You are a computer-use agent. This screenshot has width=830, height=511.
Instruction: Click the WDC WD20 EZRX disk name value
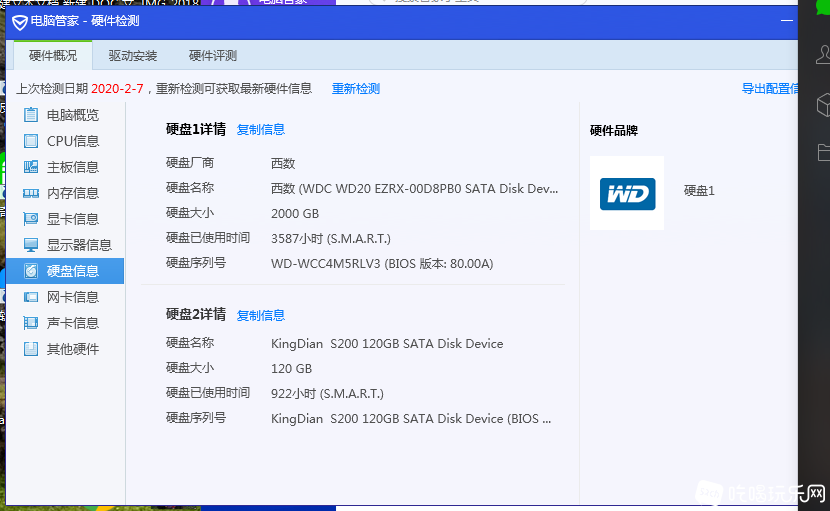[414, 189]
